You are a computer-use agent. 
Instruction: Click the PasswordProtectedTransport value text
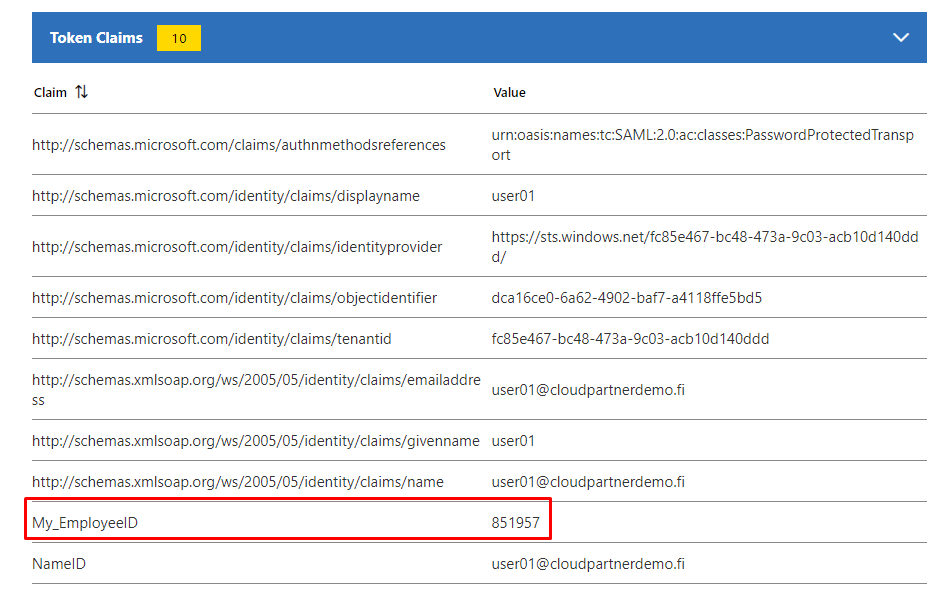coord(702,145)
